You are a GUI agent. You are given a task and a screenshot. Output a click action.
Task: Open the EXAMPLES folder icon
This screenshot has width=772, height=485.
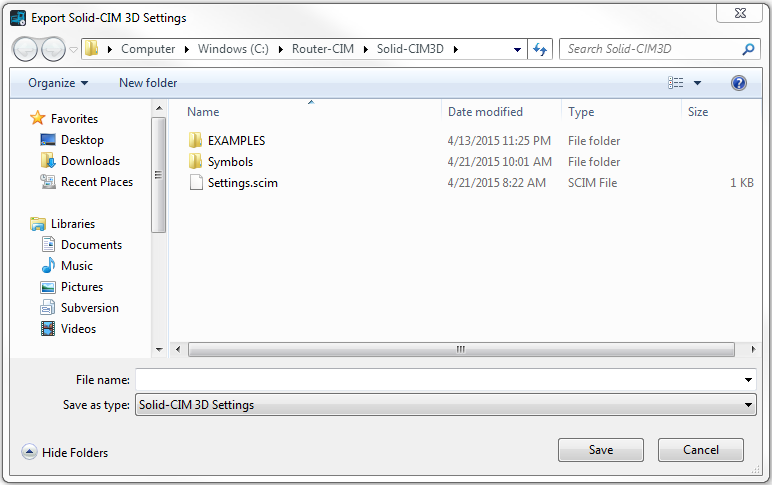click(196, 141)
